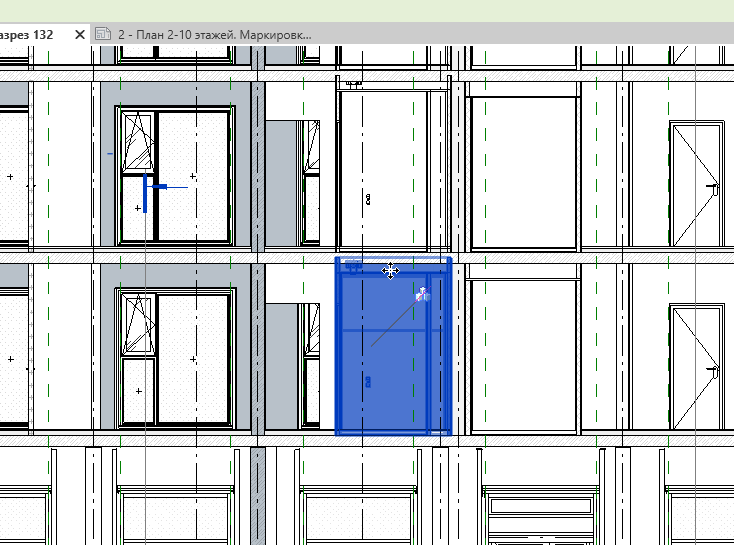Screen dimensions: 734x545
Task: Select the lower-left window's tilt-turn sash
Action: (137, 324)
